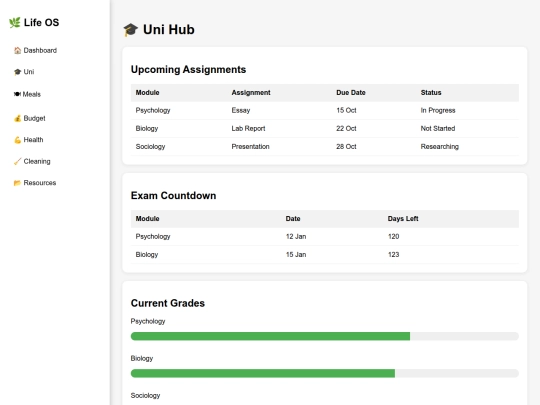Click the Current Grades heading
540x405 pixels.
168,303
